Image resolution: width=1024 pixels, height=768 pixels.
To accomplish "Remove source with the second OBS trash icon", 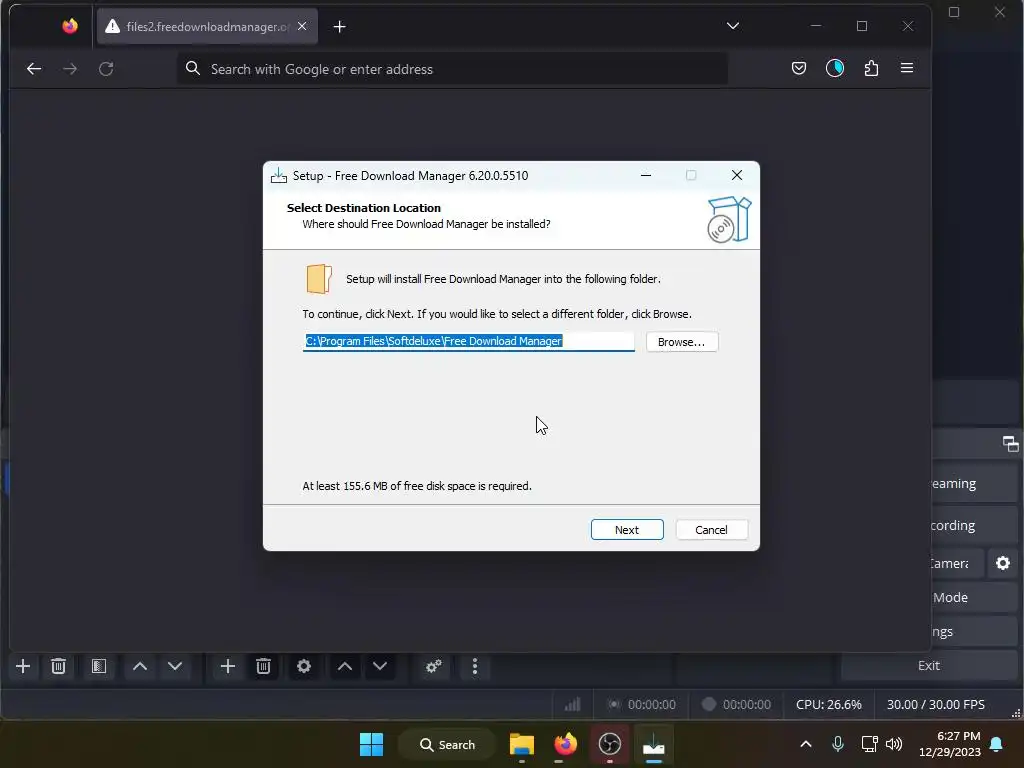I will [263, 666].
